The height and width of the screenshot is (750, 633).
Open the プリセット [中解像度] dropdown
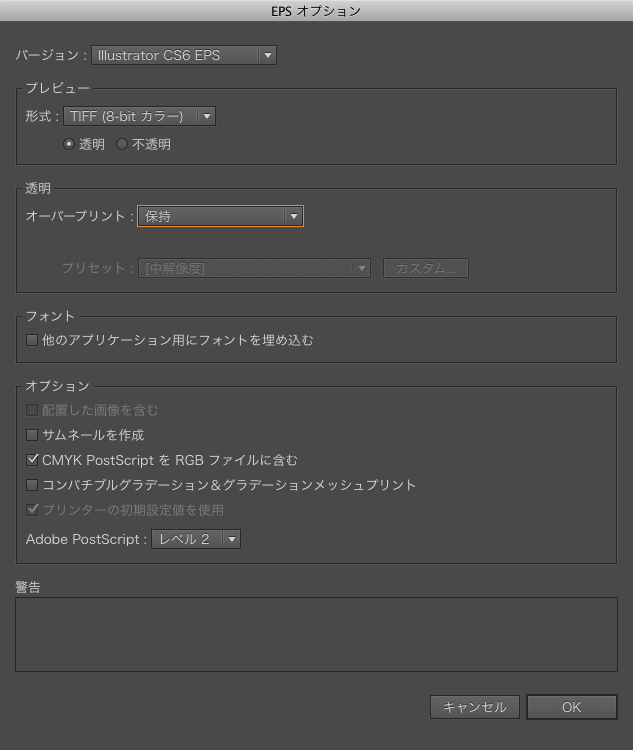pyautogui.click(x=255, y=268)
